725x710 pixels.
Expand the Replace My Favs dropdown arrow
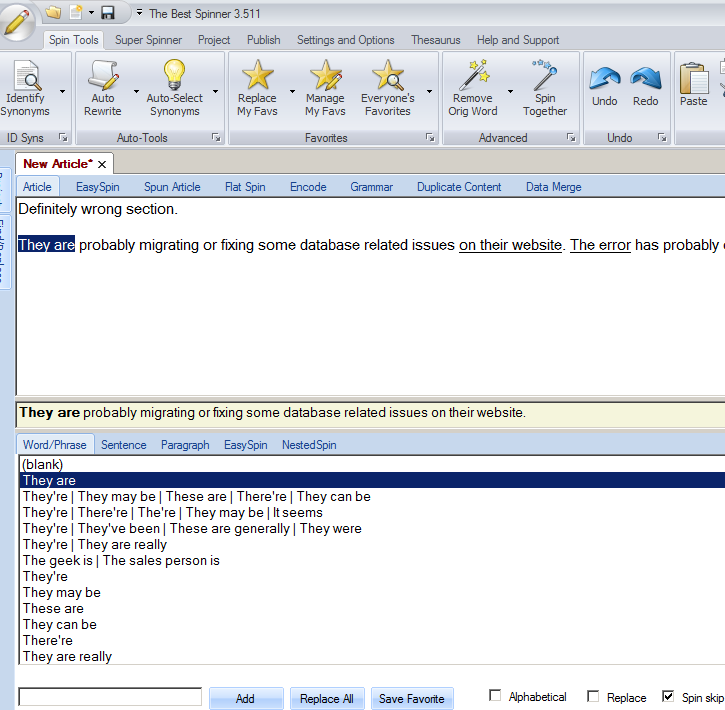[x=292, y=92]
